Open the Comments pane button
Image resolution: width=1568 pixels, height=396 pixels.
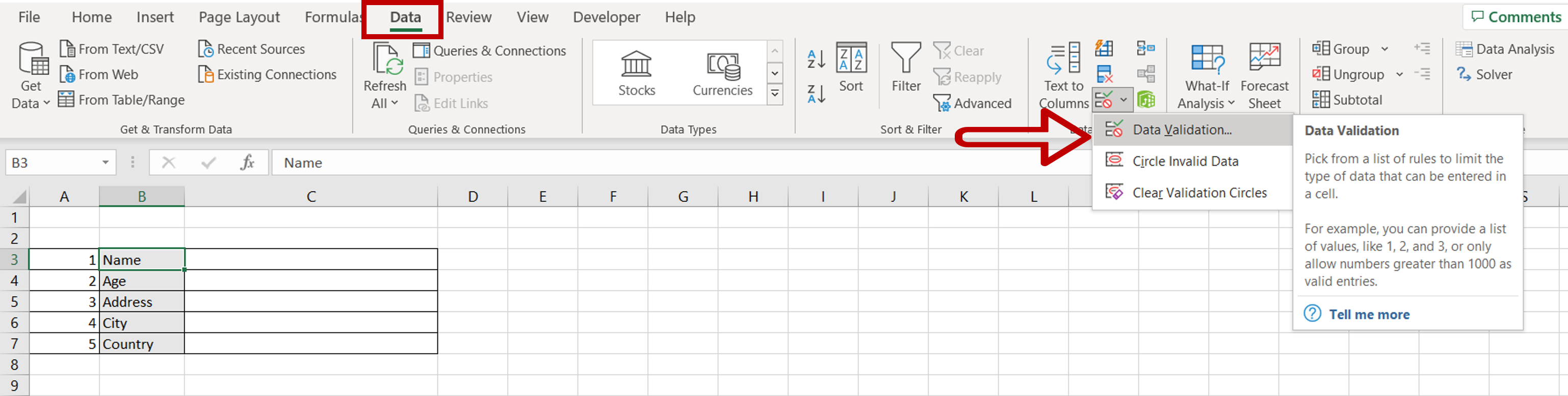[1515, 17]
